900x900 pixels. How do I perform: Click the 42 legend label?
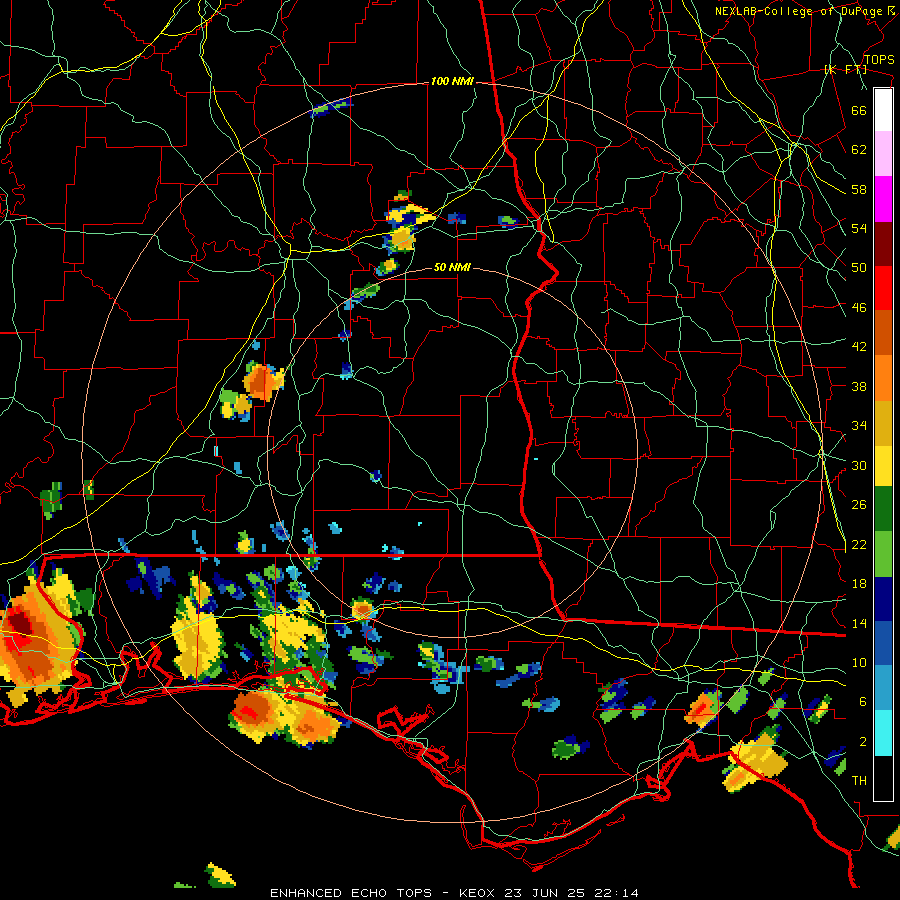[x=859, y=347]
